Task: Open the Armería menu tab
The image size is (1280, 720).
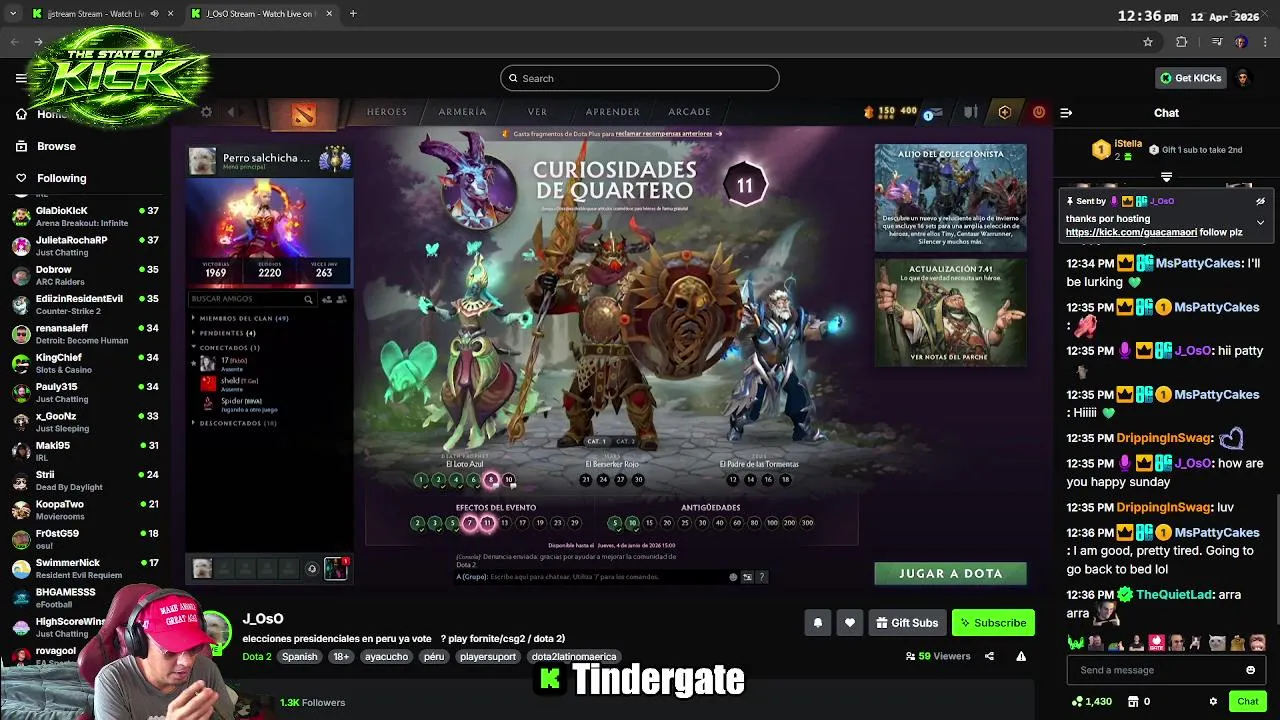Action: pyautogui.click(x=462, y=112)
